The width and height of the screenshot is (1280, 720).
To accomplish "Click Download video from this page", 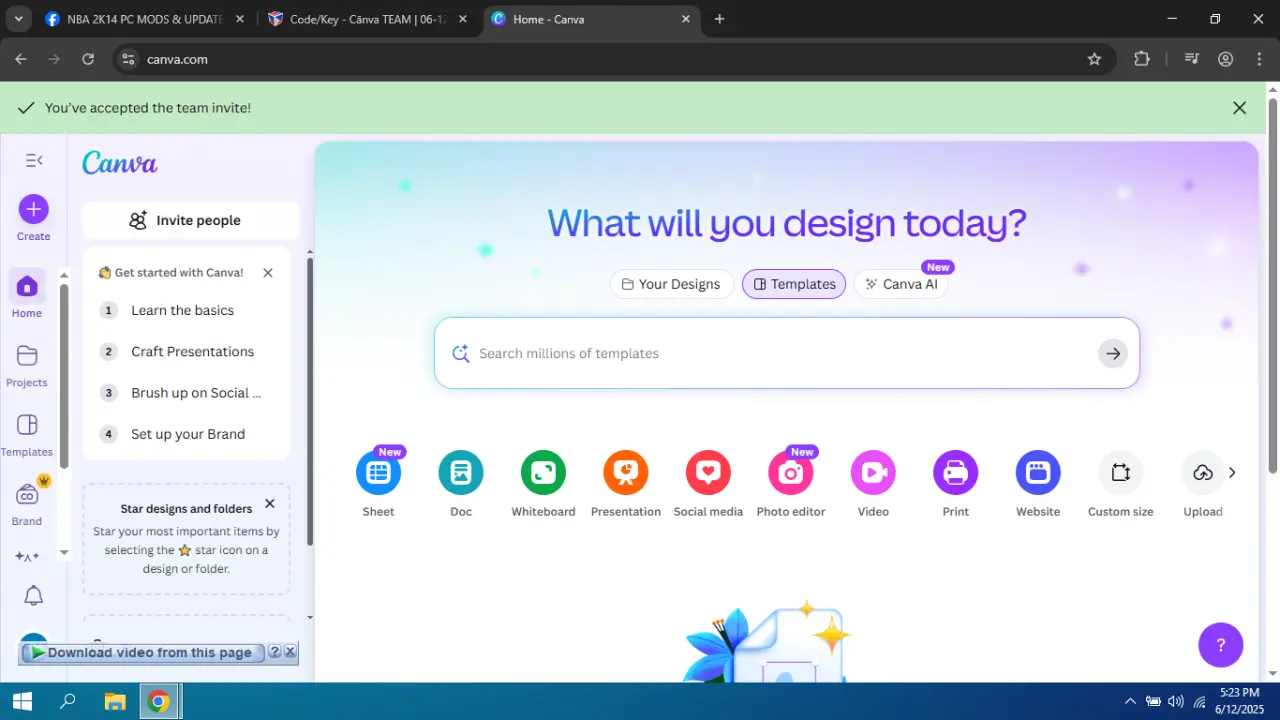I will tap(142, 652).
